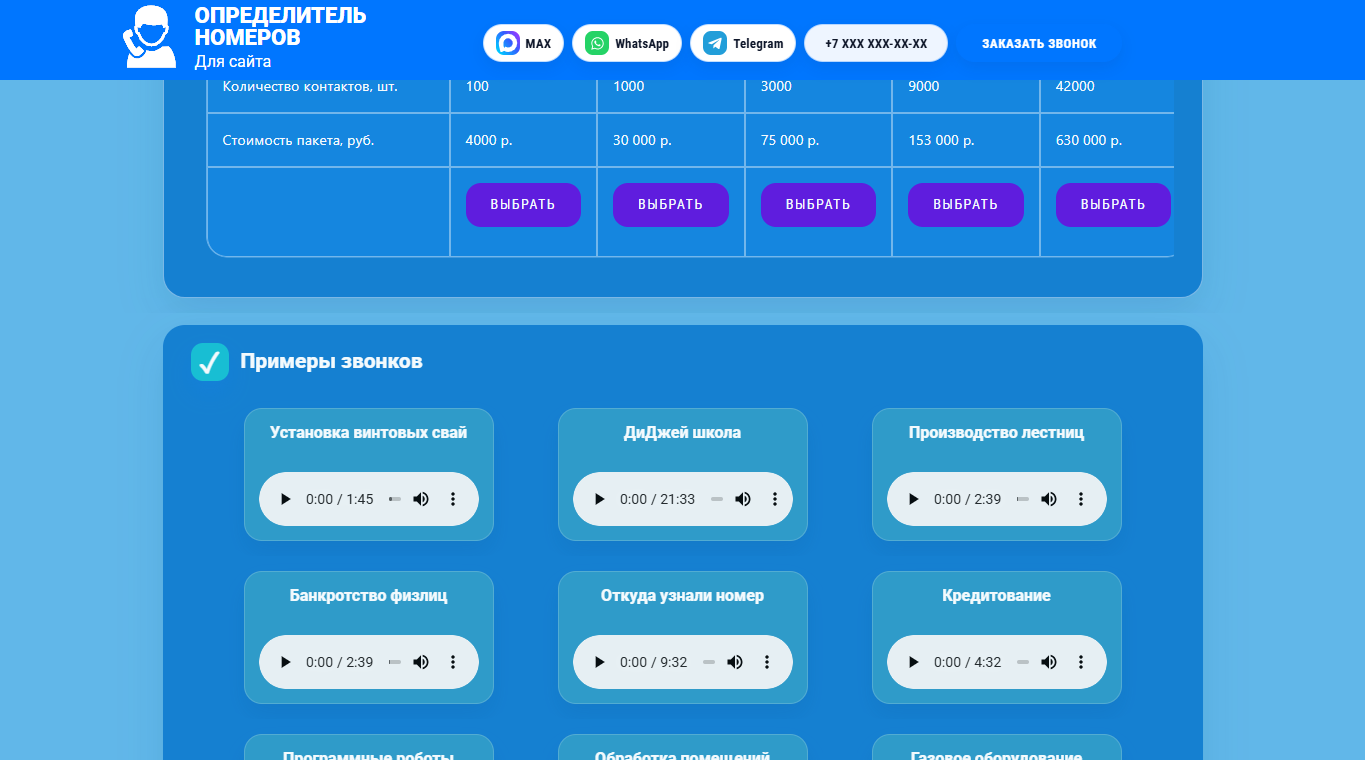Open options menu on ДиДжей школа player
1365x760 pixels.
point(774,499)
